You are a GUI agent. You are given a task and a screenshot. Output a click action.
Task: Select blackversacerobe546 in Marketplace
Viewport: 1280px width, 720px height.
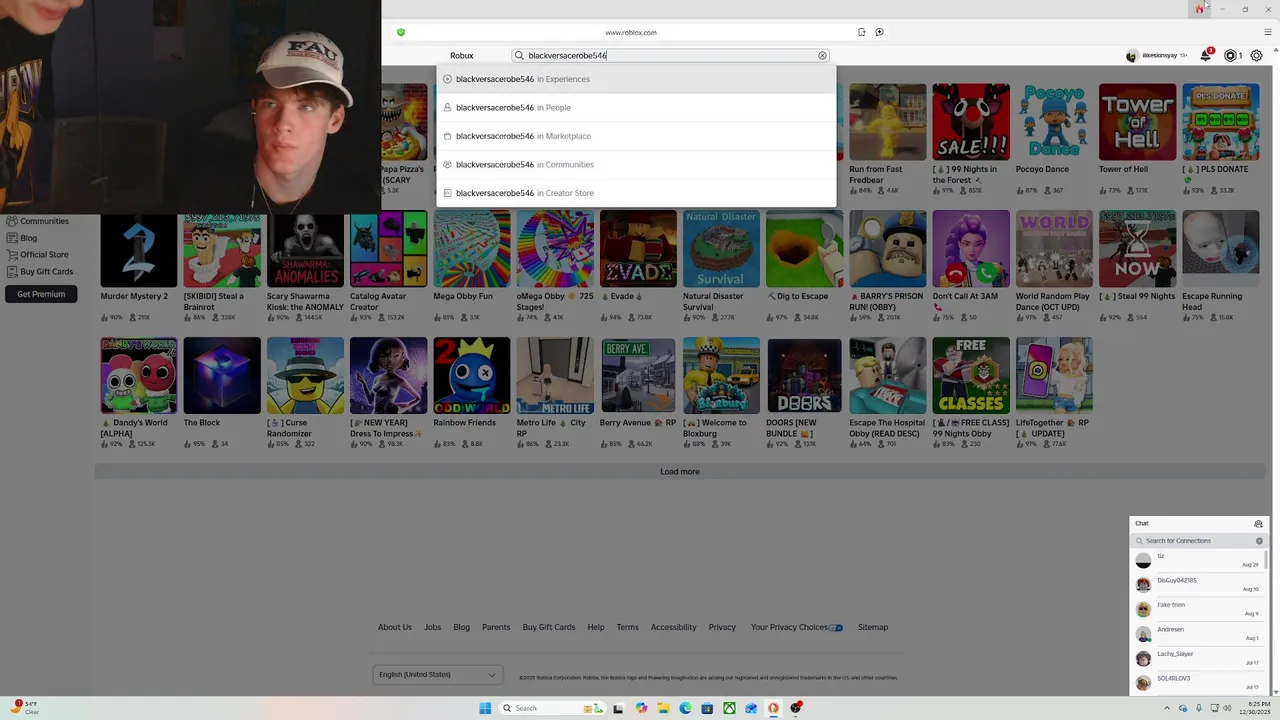636,136
